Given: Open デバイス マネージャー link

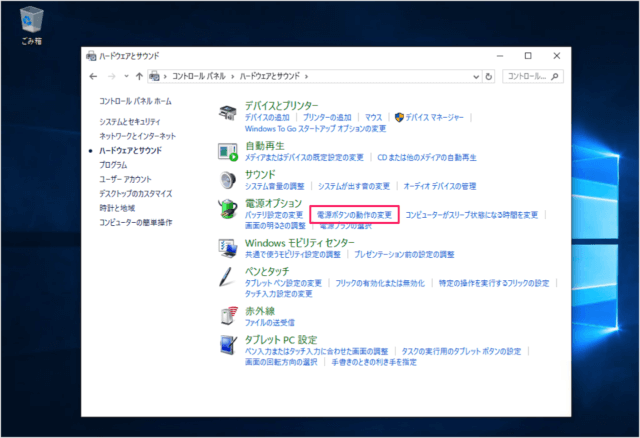Looking at the screenshot, I should click(x=434, y=118).
